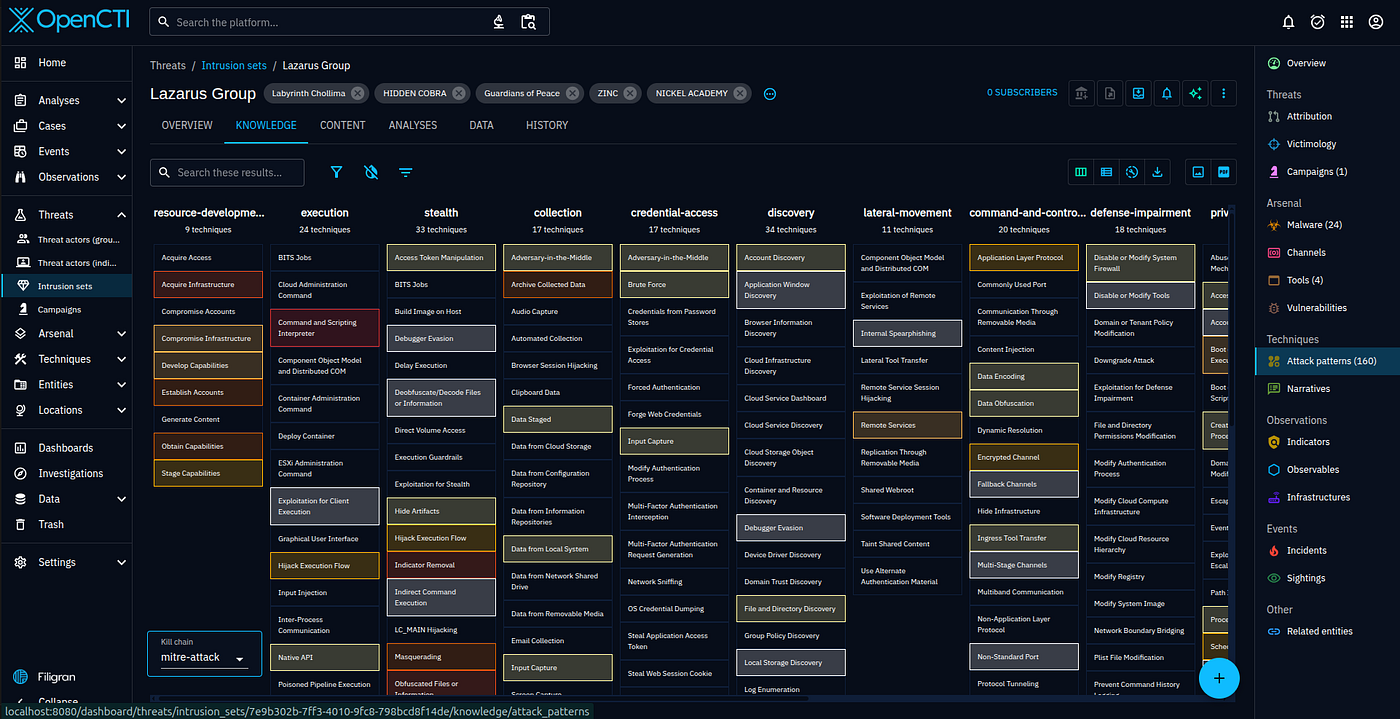The width and height of the screenshot is (1400, 719).
Task: Remove the Labyrinth Chollima alias chip
Action: point(359,93)
